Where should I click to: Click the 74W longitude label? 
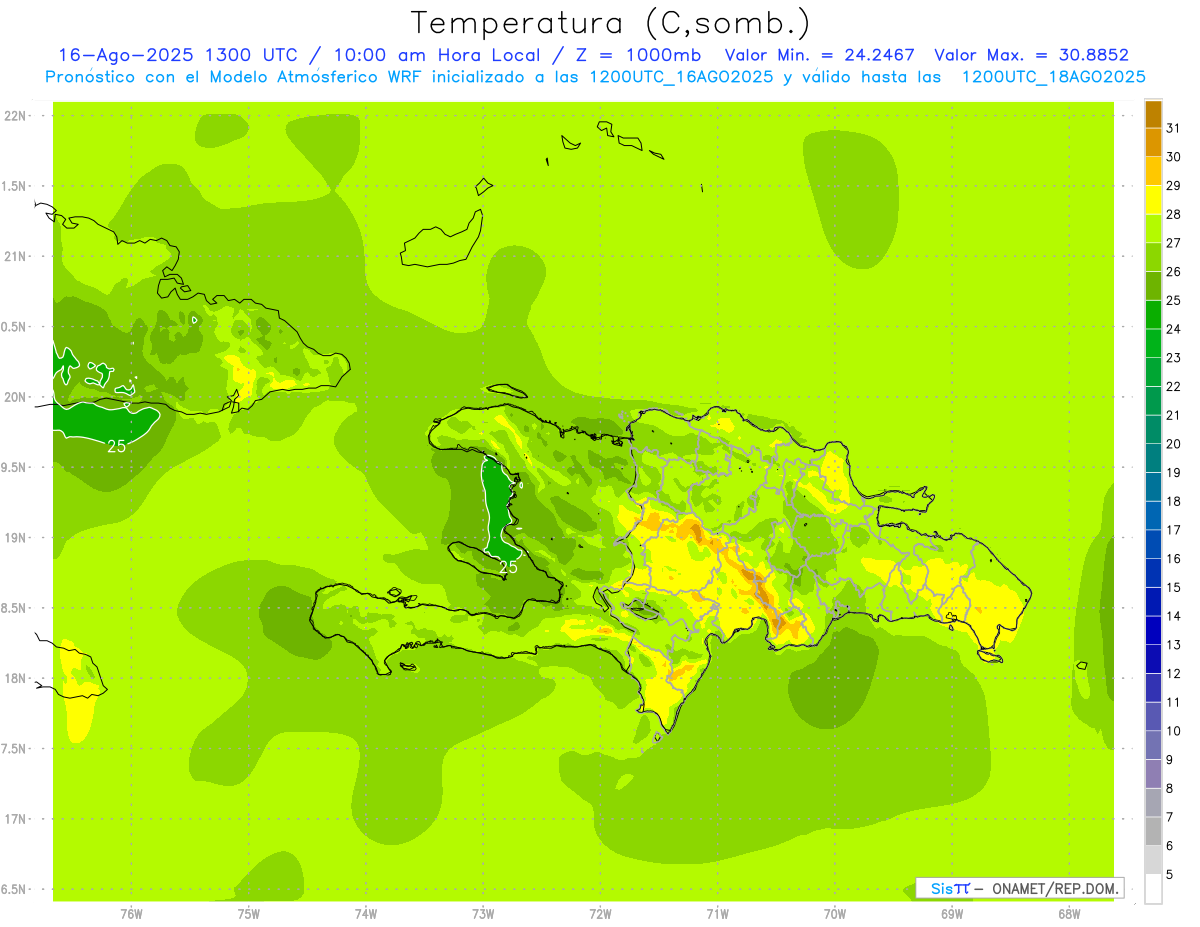[366, 914]
